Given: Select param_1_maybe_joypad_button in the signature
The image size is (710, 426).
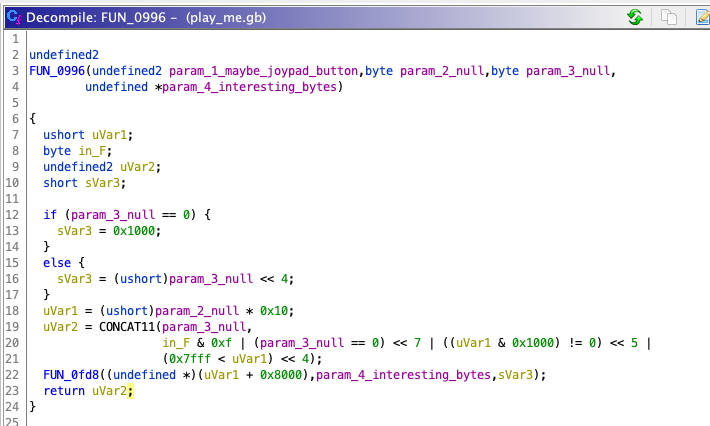Looking at the screenshot, I should click(264, 71).
